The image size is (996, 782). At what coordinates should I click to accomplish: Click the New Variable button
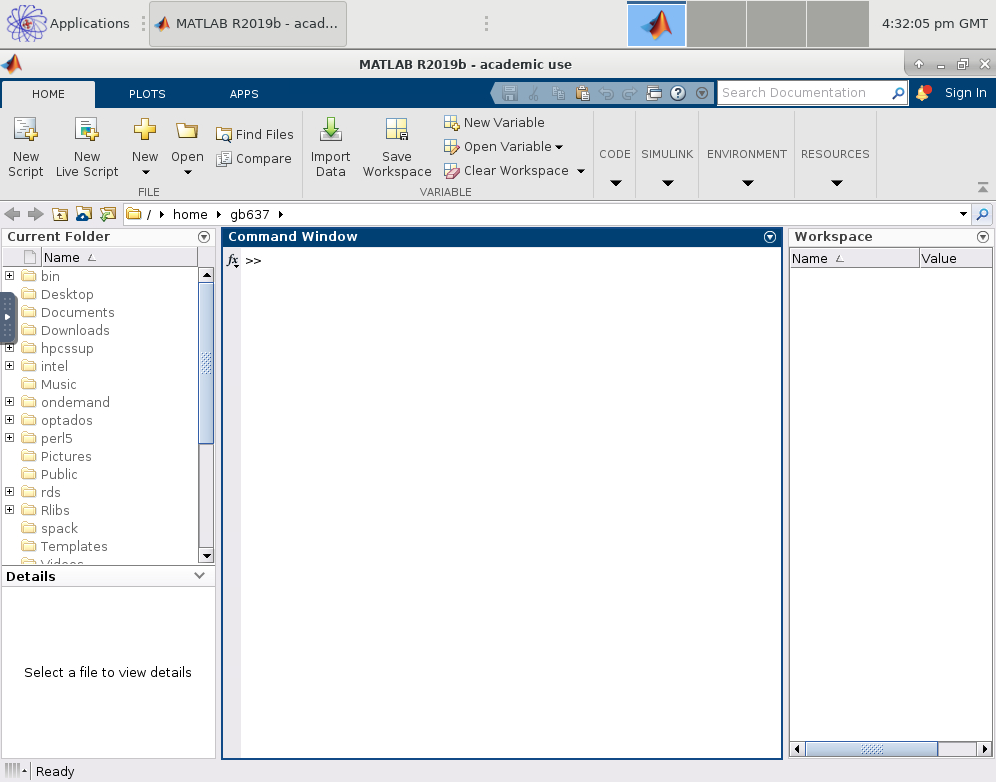pos(495,122)
